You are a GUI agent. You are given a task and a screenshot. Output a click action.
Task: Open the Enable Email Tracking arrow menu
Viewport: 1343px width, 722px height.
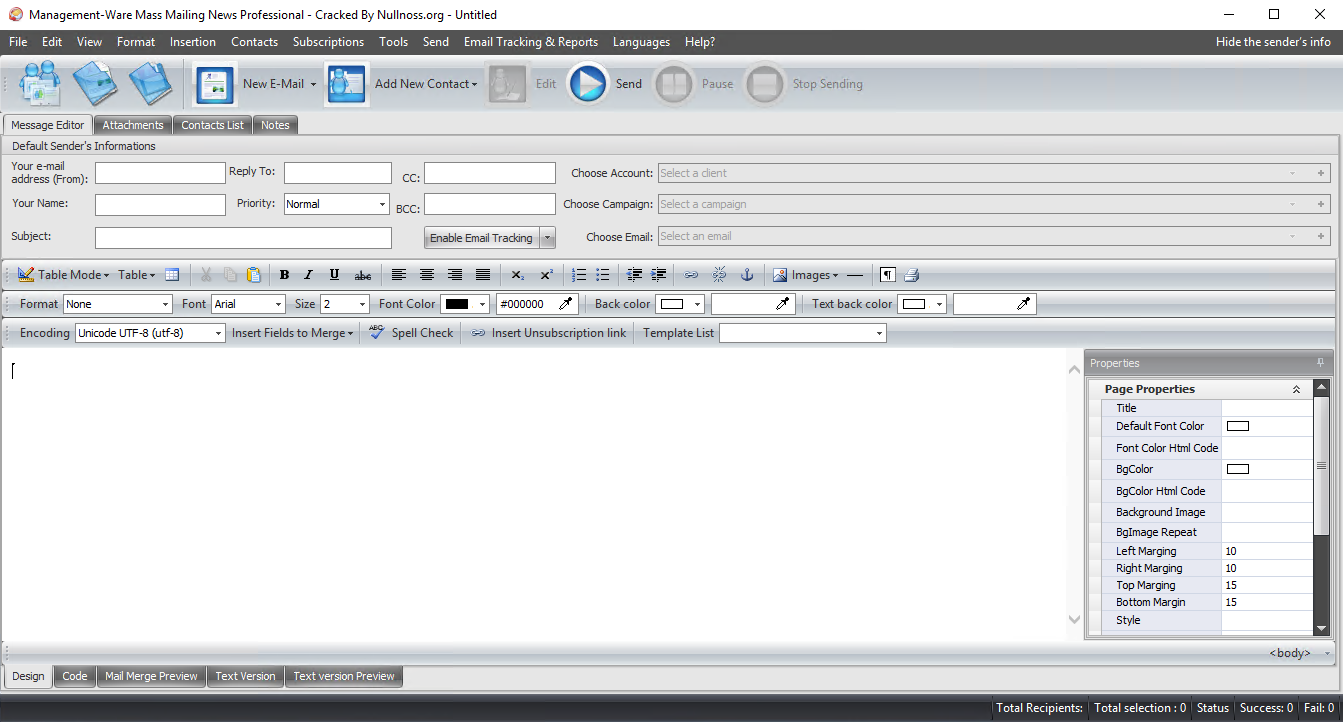pos(547,238)
